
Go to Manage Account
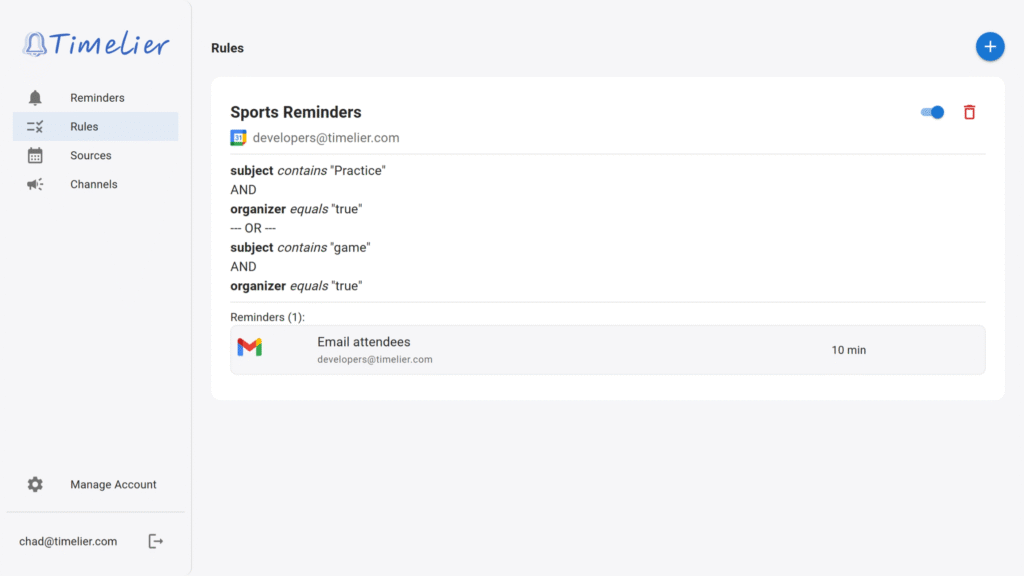[113, 485]
